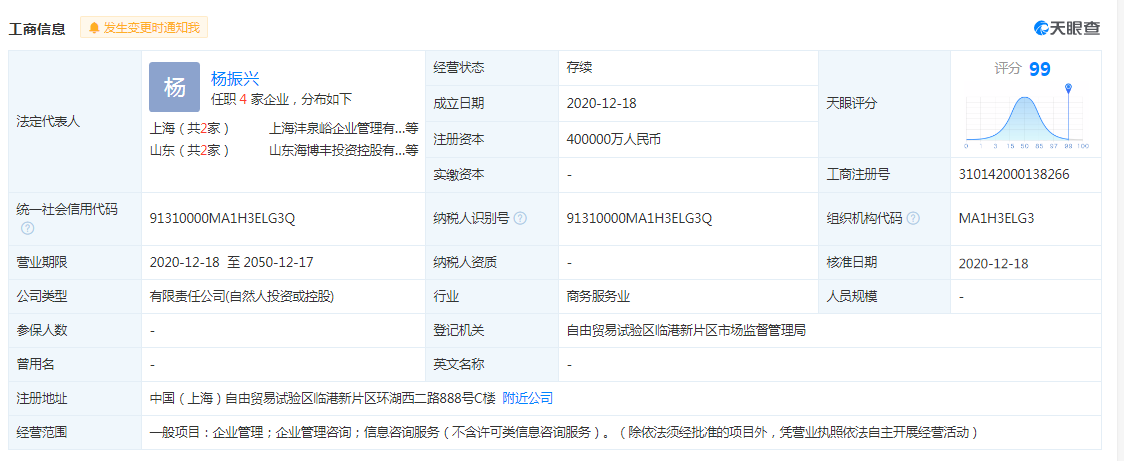1124x461 pixels.
Task: Click the 评分 99 score value
Action: click(1039, 69)
